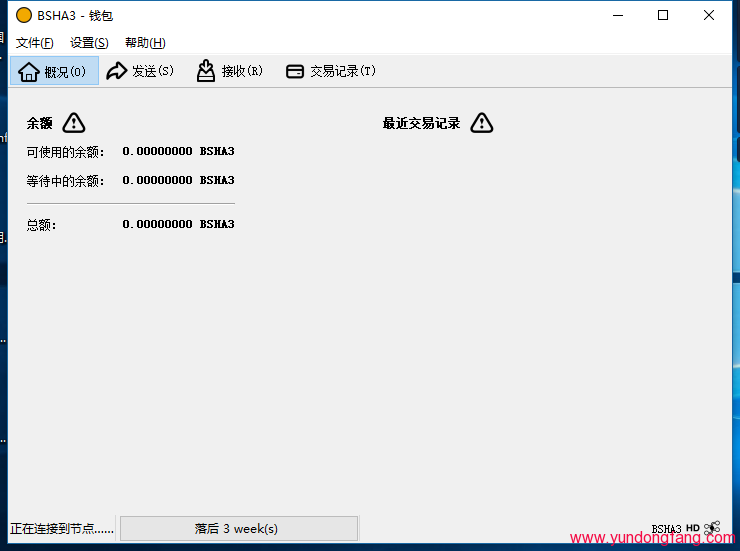Click the total balance 总额 amount

click(178, 224)
